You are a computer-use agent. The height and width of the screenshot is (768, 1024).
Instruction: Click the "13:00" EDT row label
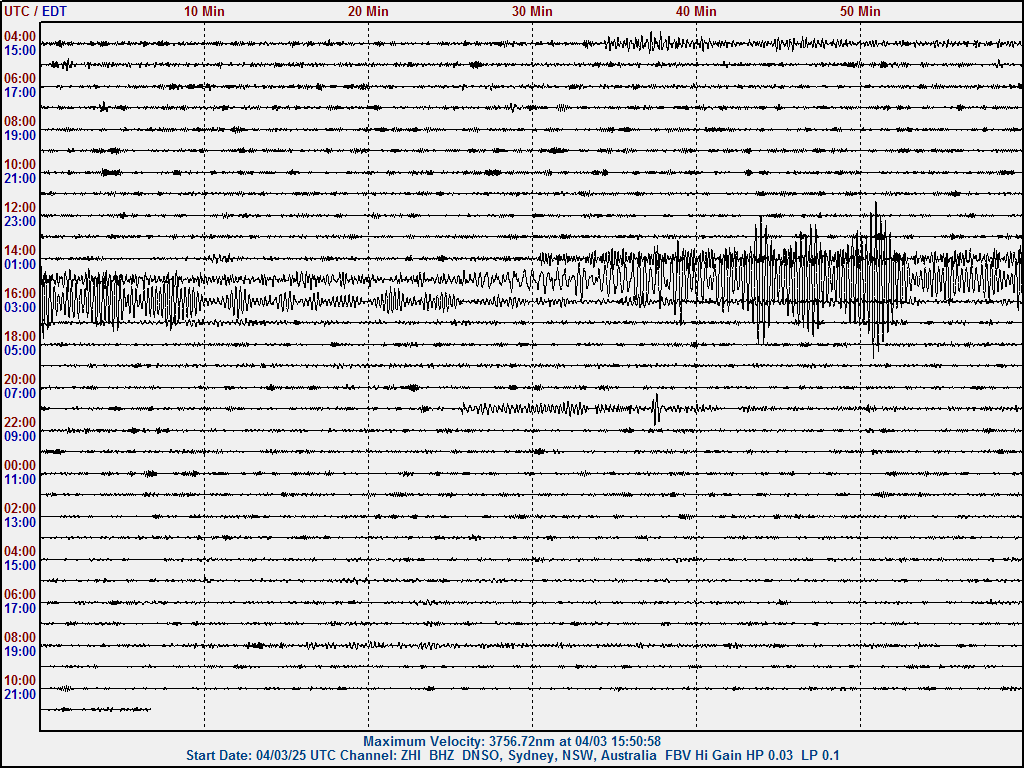pyautogui.click(x=20, y=523)
